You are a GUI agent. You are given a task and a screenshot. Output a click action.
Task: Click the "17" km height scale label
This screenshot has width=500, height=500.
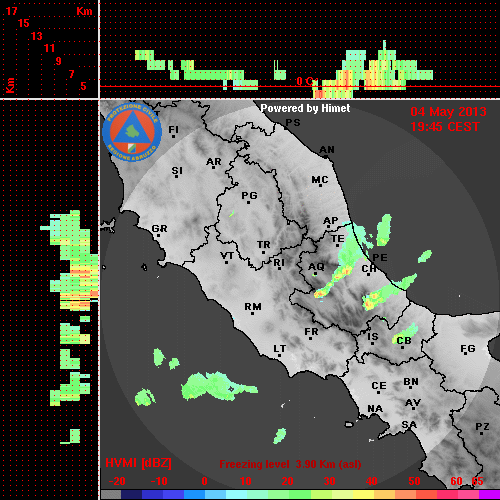tap(11, 11)
